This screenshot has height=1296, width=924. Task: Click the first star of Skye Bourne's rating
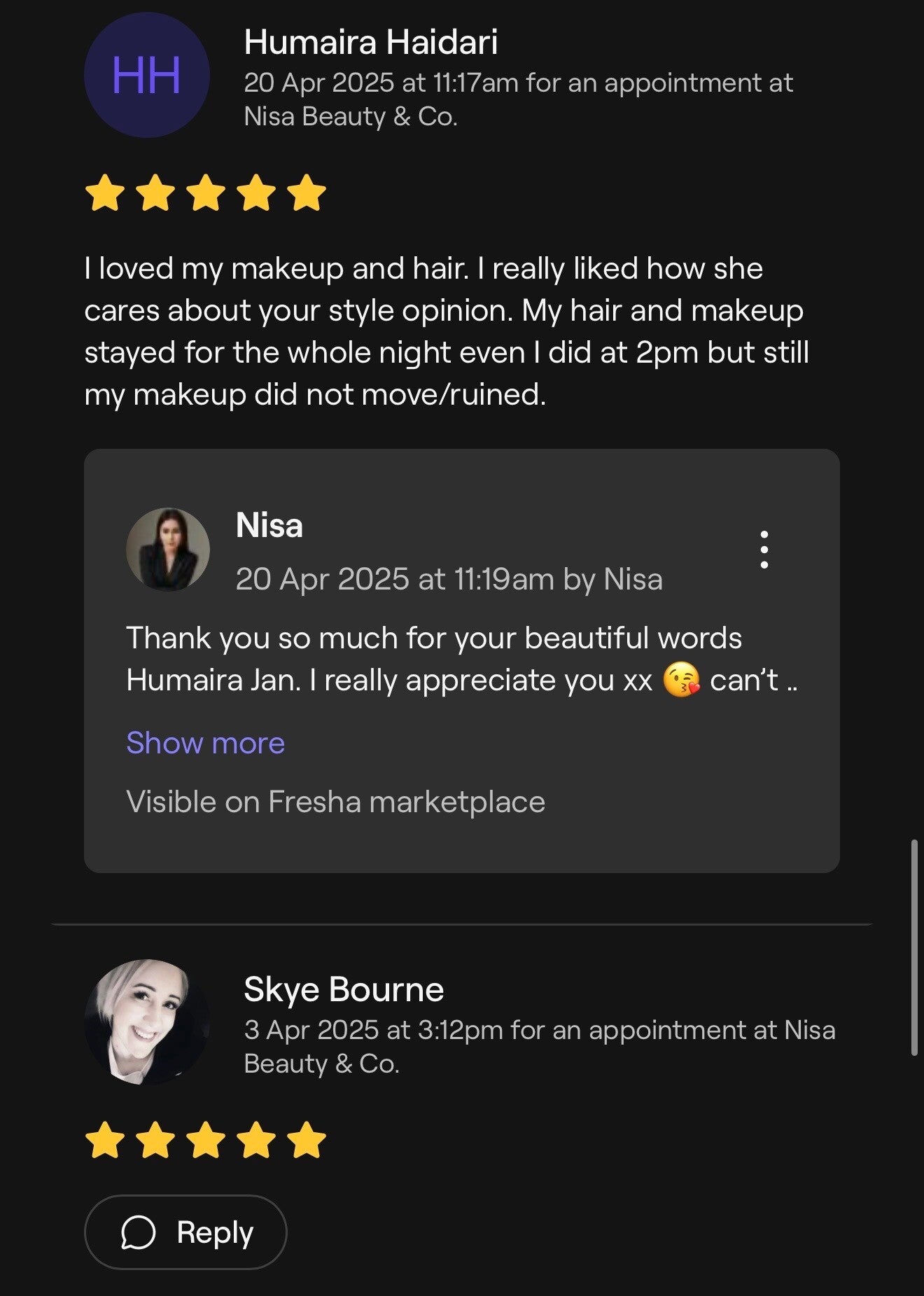tap(104, 1140)
